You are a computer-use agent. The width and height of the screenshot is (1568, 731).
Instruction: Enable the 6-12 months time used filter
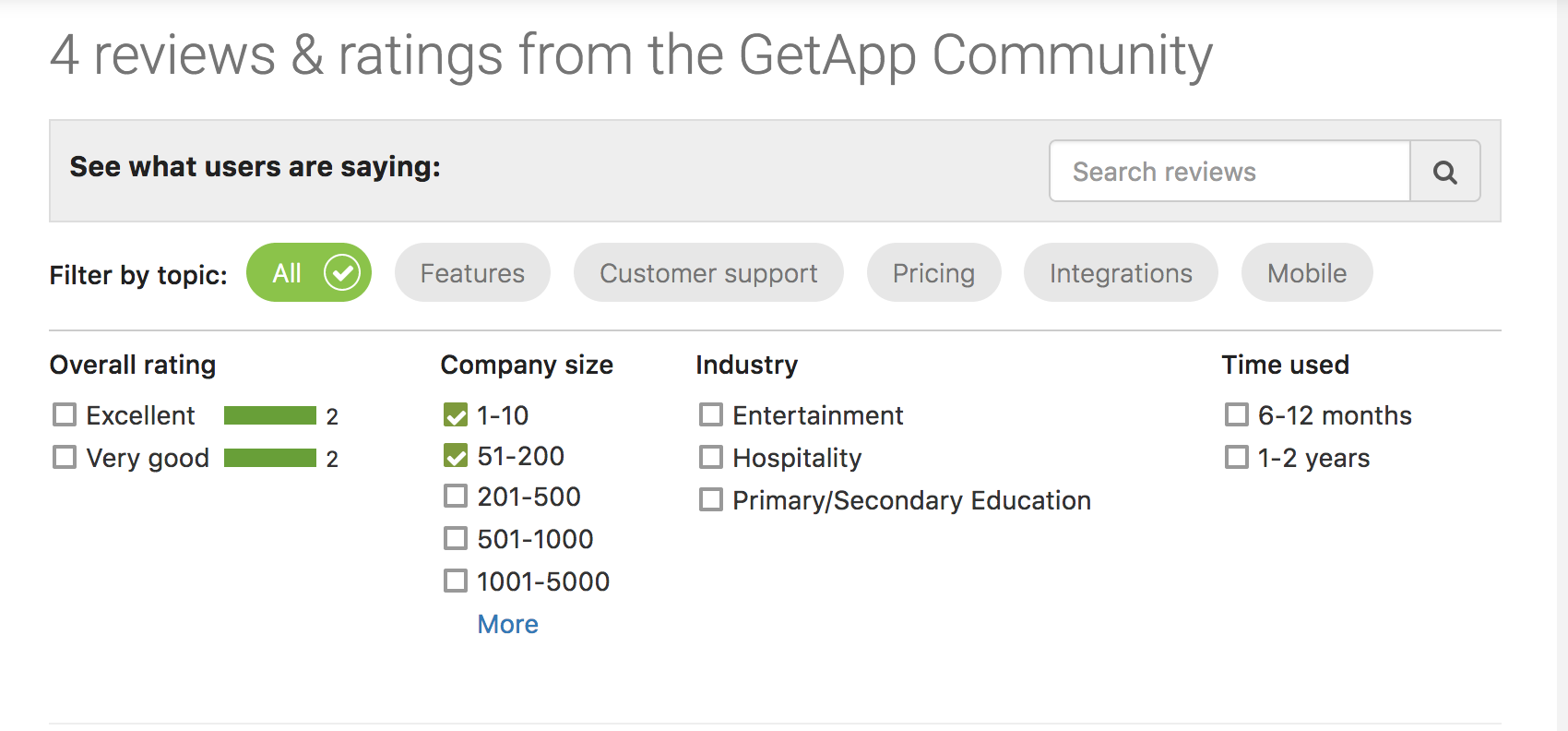point(1236,414)
